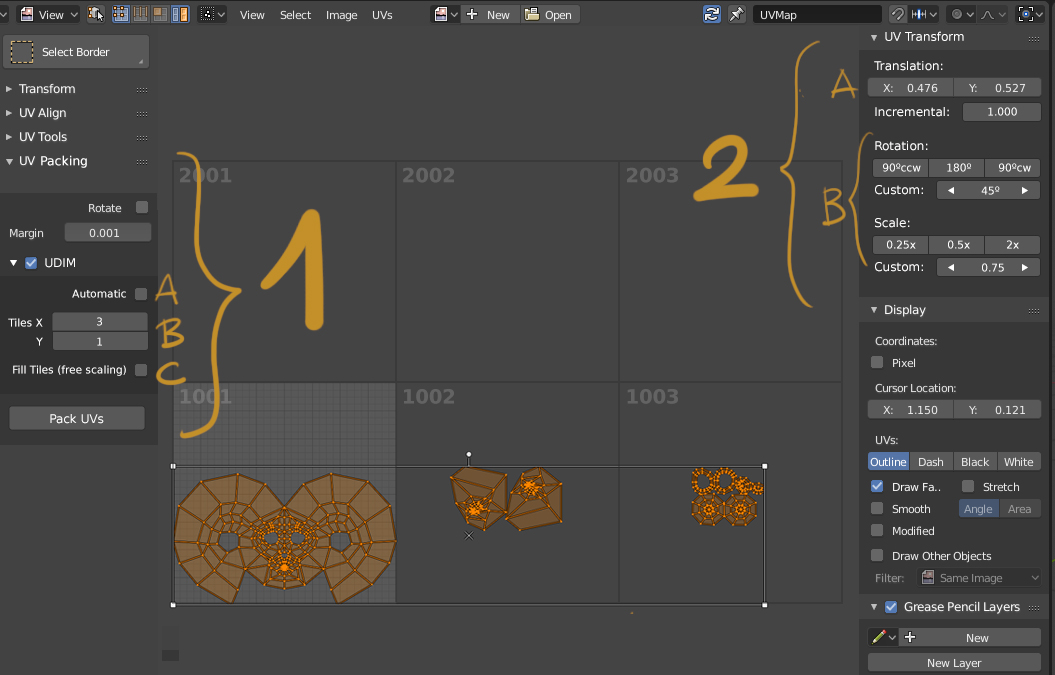Uncheck the UDIM checkbox
This screenshot has height=675, width=1055.
click(31, 263)
